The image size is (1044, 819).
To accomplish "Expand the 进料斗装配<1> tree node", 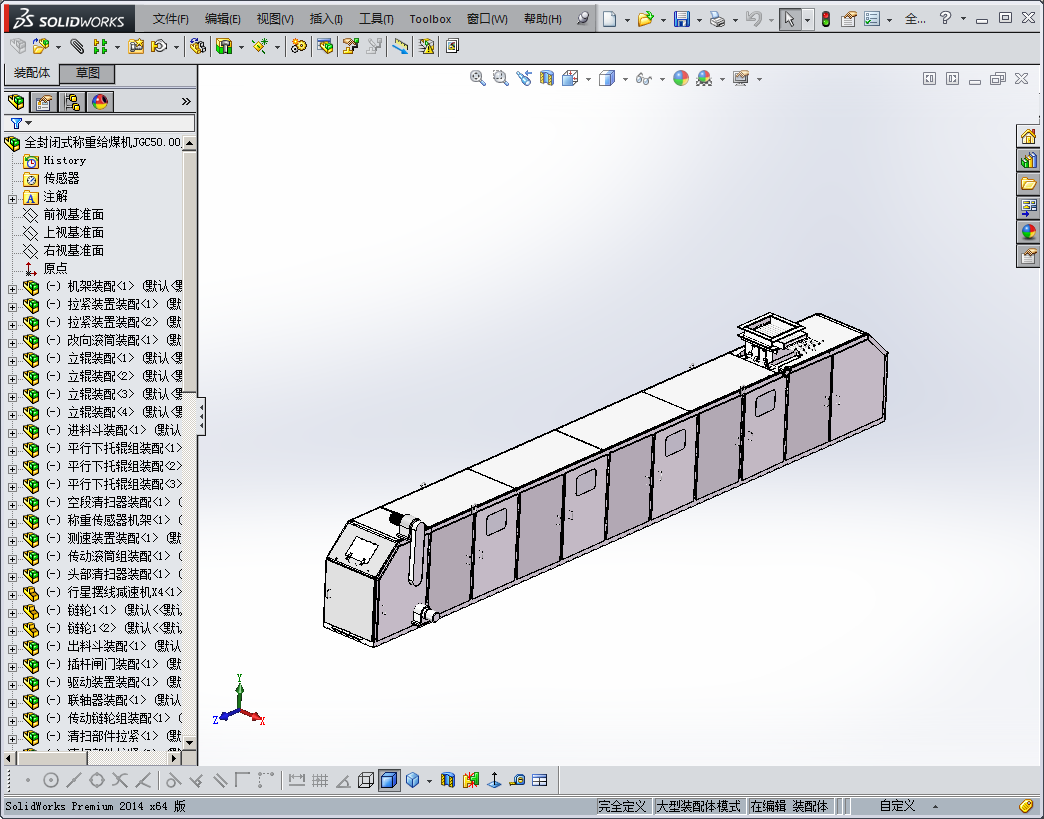I will (x=12, y=433).
